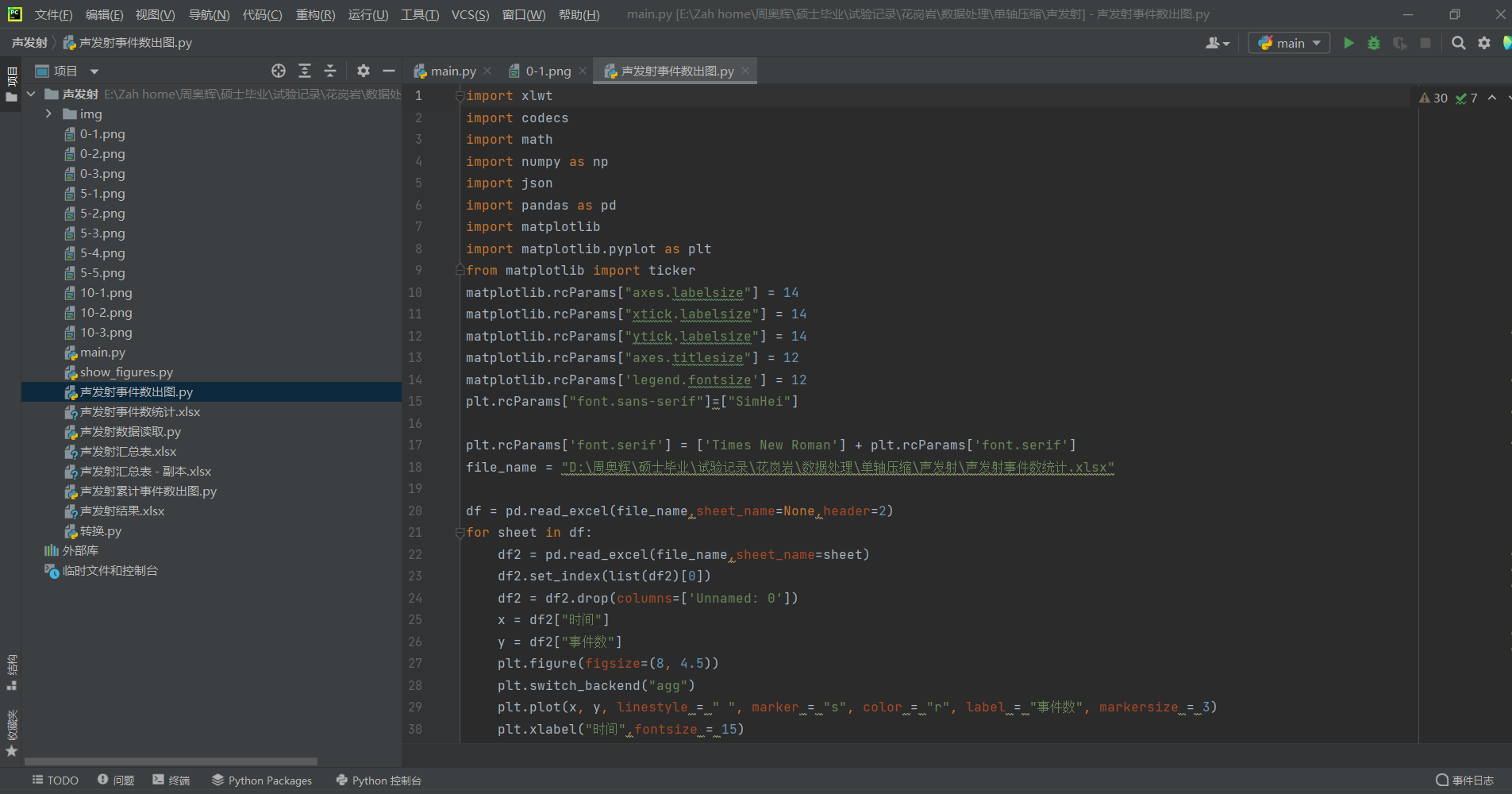The width and height of the screenshot is (1512, 794).
Task: Open the 帮助(H) menu
Action: point(579,14)
